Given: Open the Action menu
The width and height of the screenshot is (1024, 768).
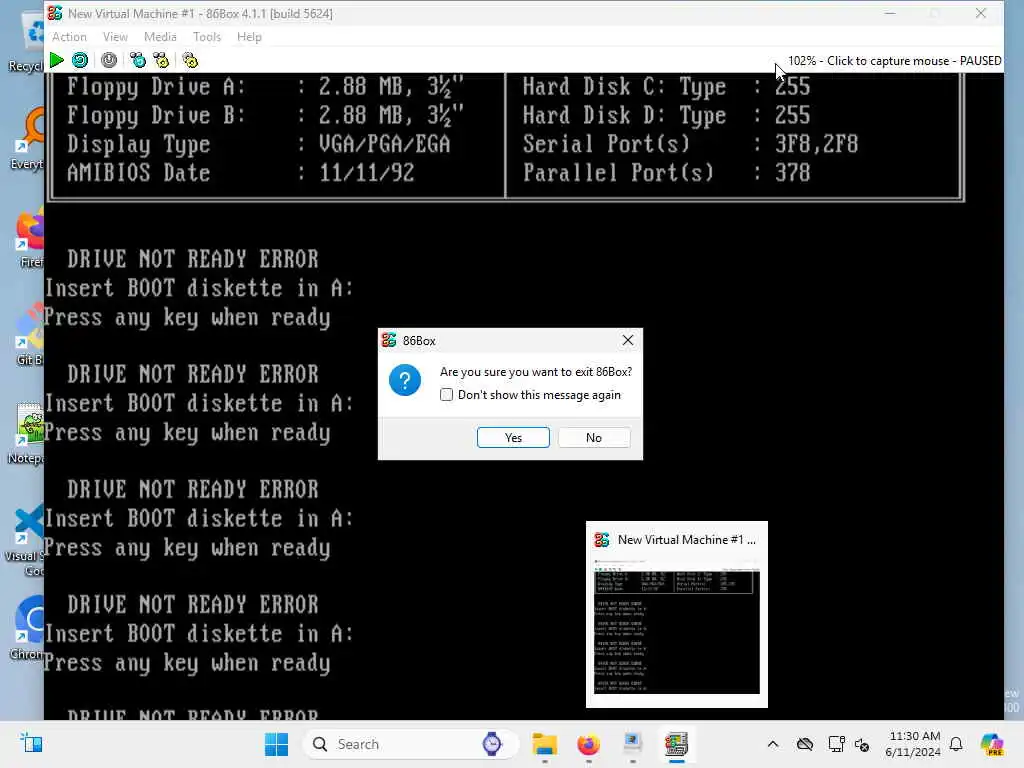Looking at the screenshot, I should pyautogui.click(x=69, y=37).
